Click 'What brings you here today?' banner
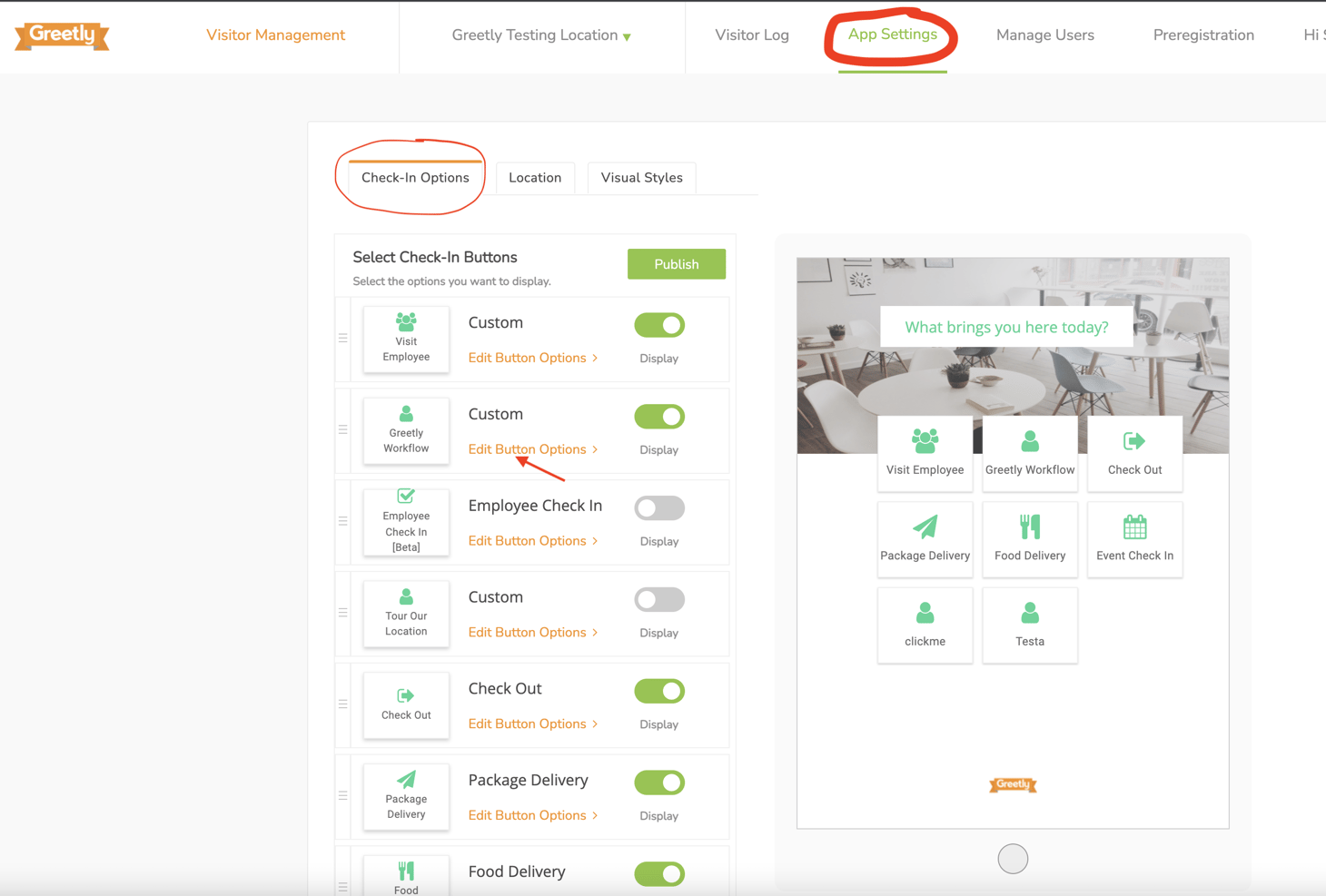The image size is (1326, 896). (1006, 327)
